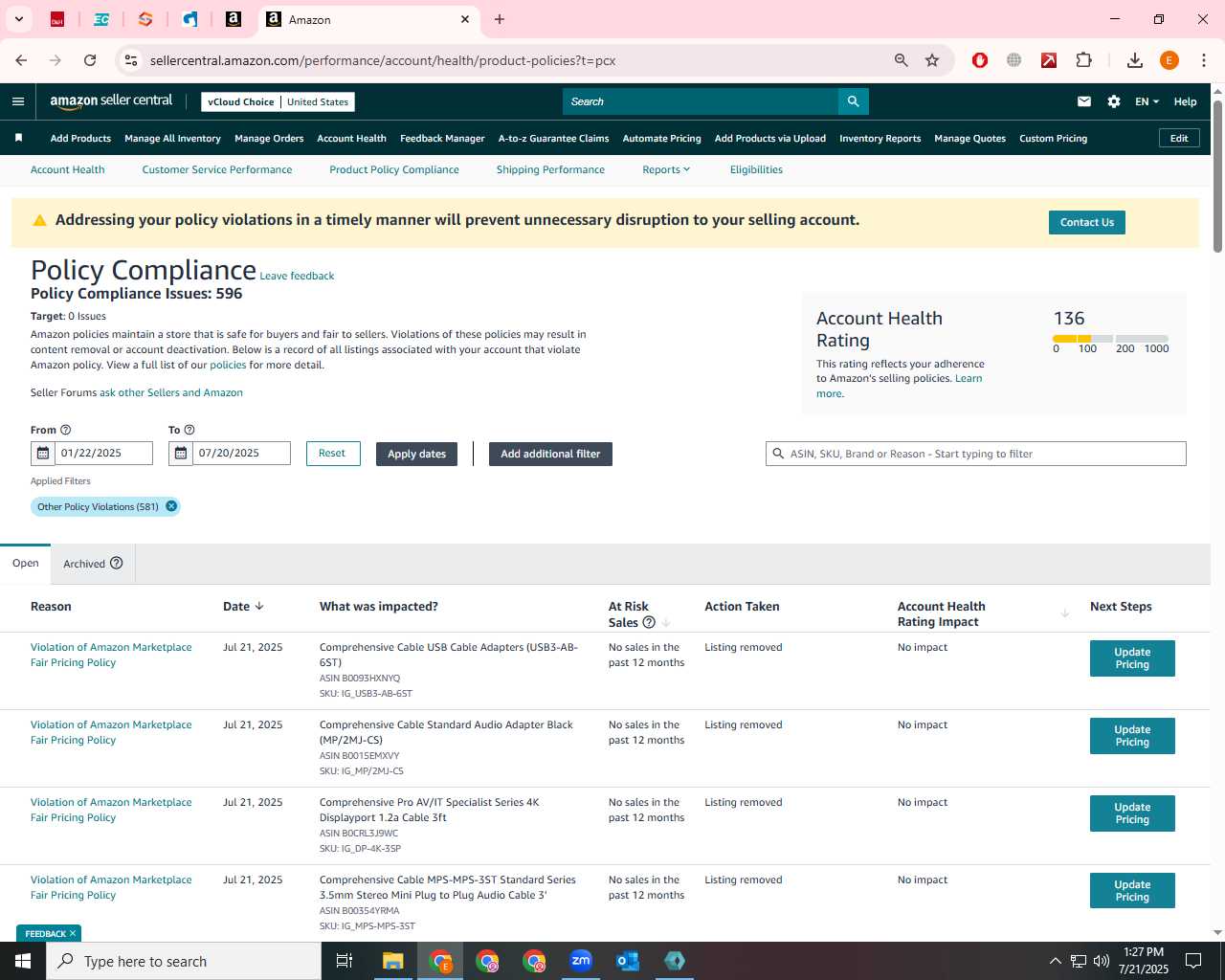Open the To date calendar icon

point(181,454)
